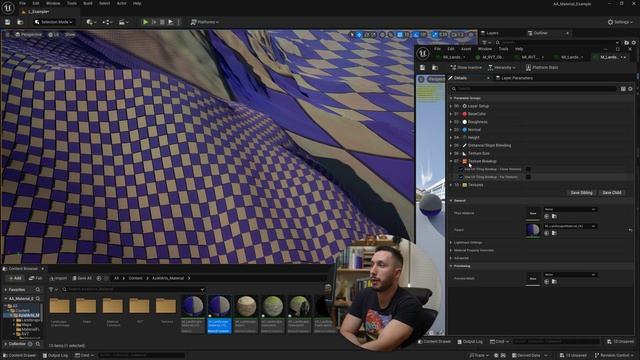Toggle override checkbox for UV Tiling Breakup Far Textures

(461, 177)
